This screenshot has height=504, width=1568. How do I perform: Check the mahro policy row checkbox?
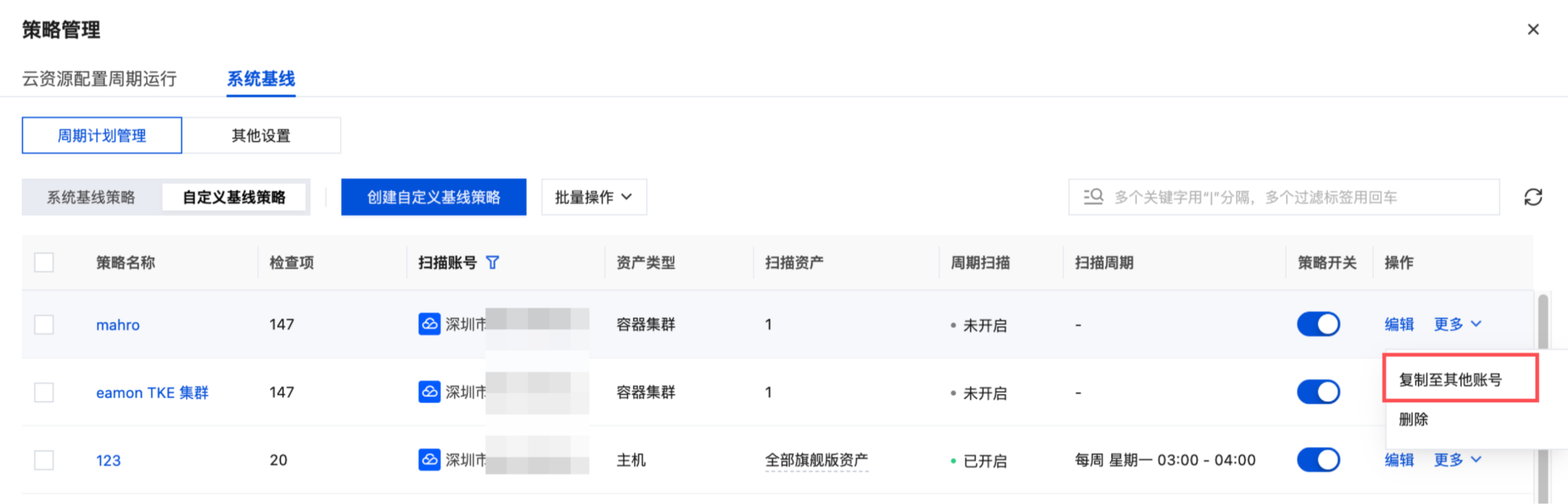(44, 324)
